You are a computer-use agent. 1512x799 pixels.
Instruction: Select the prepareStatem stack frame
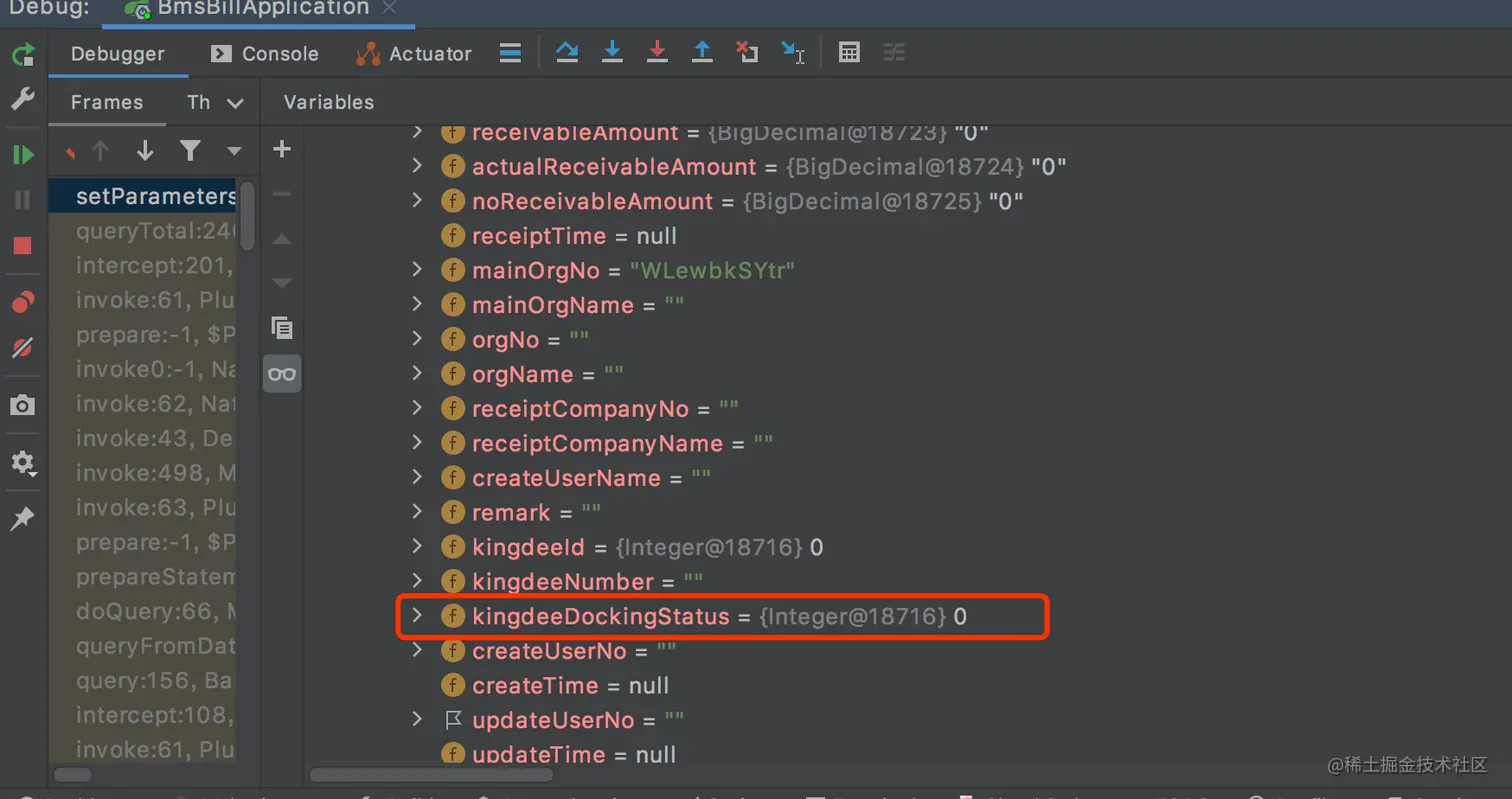pos(143,577)
